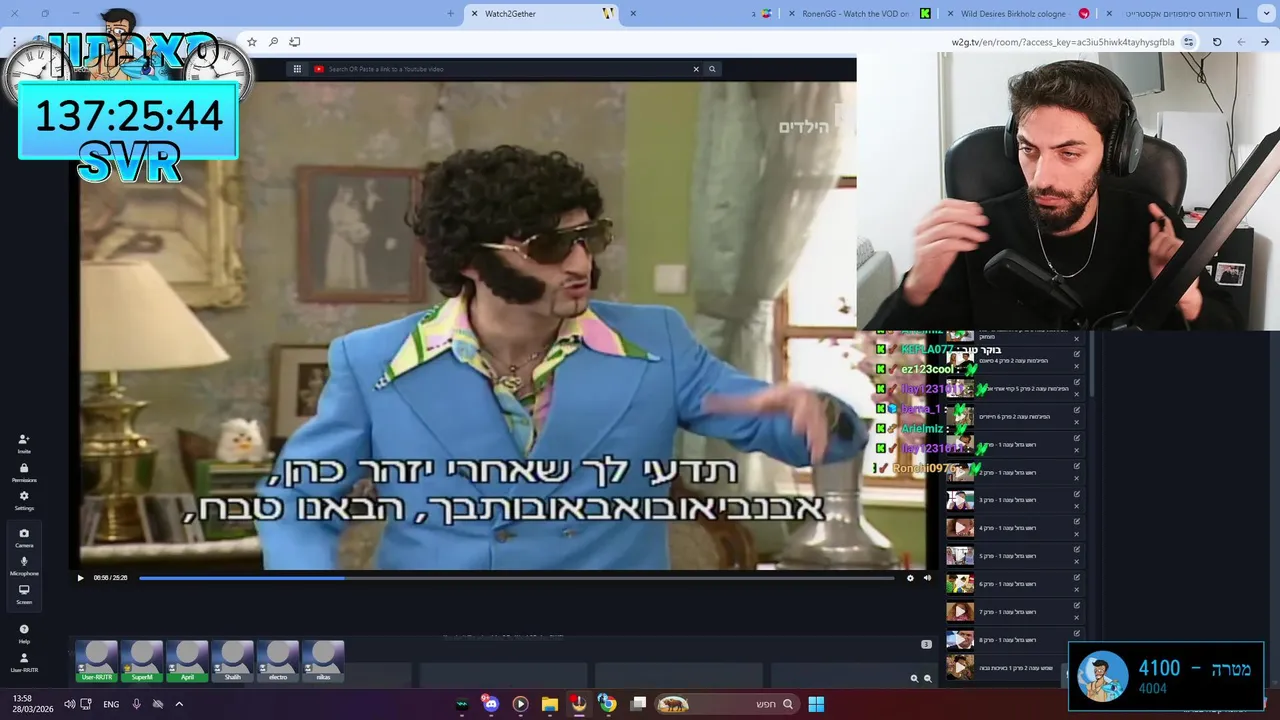Select playlist title שמש עונה 2 פרק 1

pyautogui.click(x=1016, y=668)
